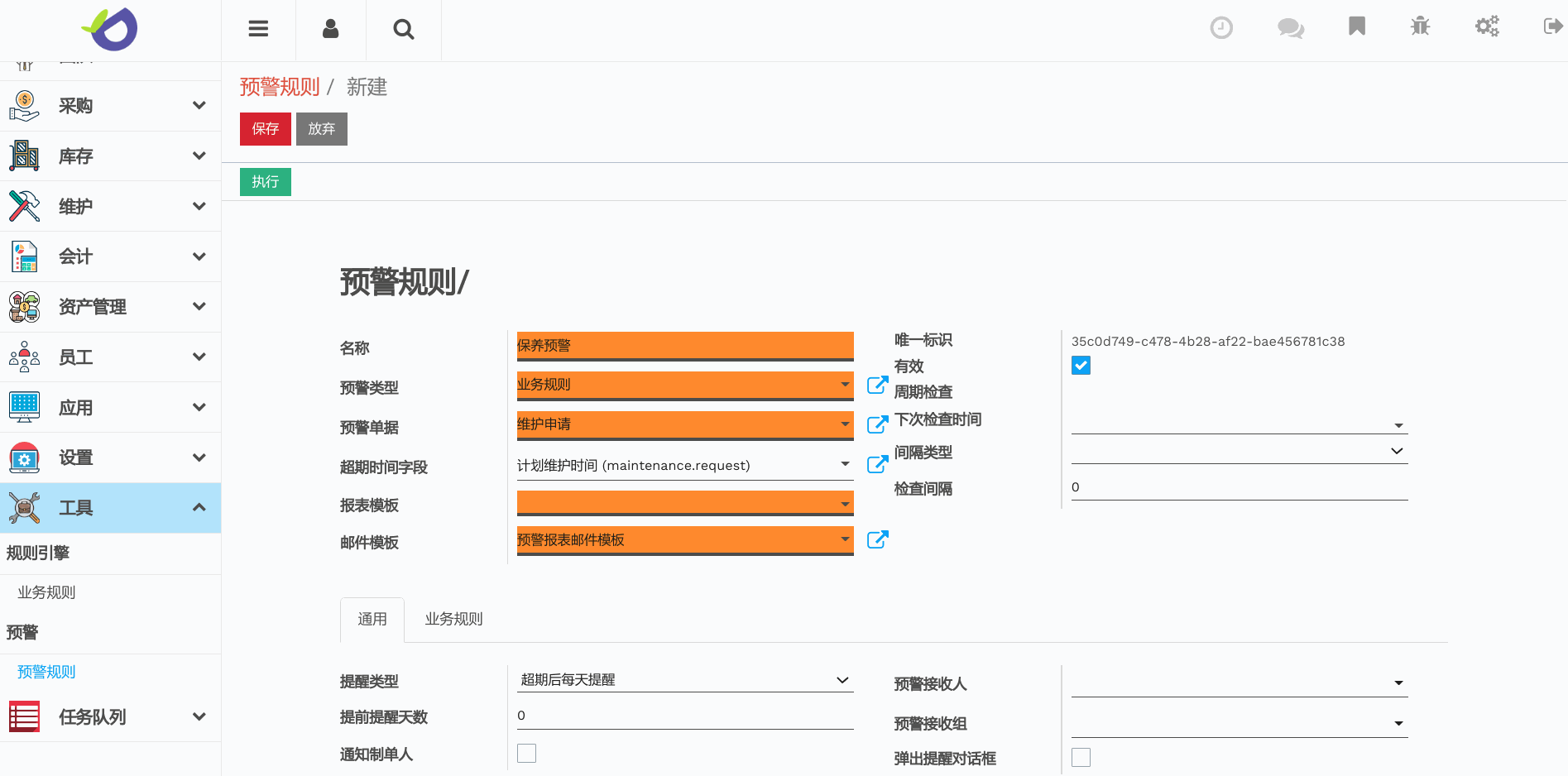Viewport: 1568px width, 776px height.
Task: Open the clock activities icon
Action: pyautogui.click(x=1220, y=28)
